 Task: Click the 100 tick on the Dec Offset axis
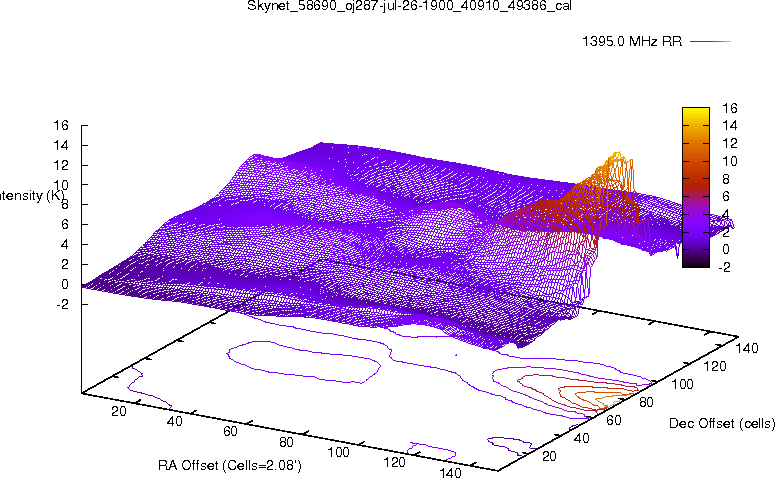(x=683, y=384)
